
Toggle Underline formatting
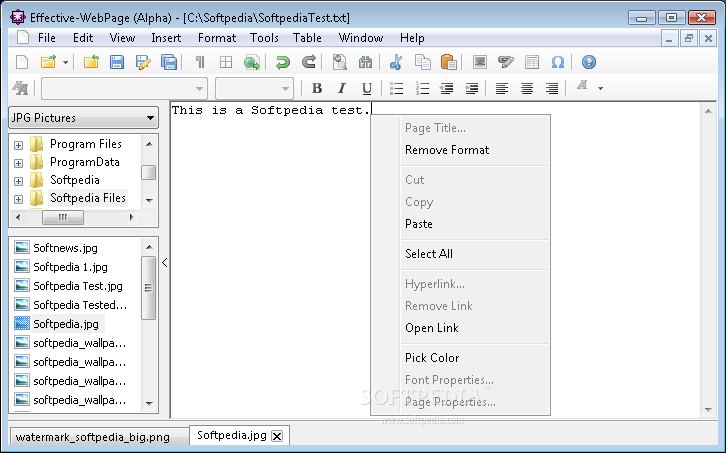[x=367, y=88]
